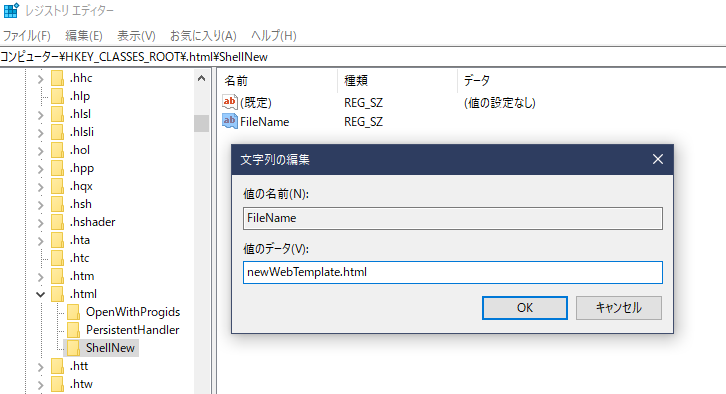Expand the .htt key node
This screenshot has width=726, height=394.
[x=41, y=367]
